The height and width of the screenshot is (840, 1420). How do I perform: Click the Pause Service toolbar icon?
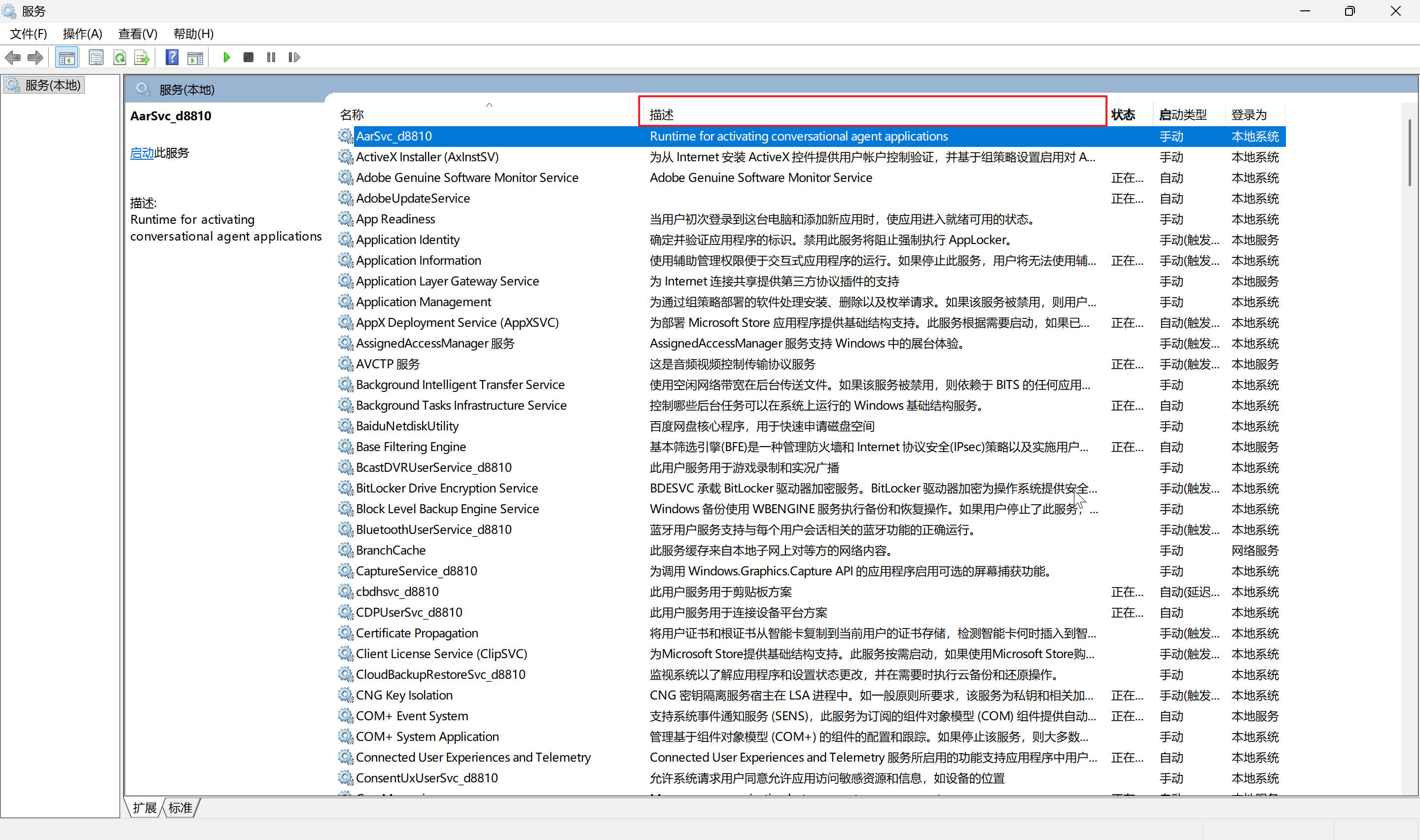point(271,57)
